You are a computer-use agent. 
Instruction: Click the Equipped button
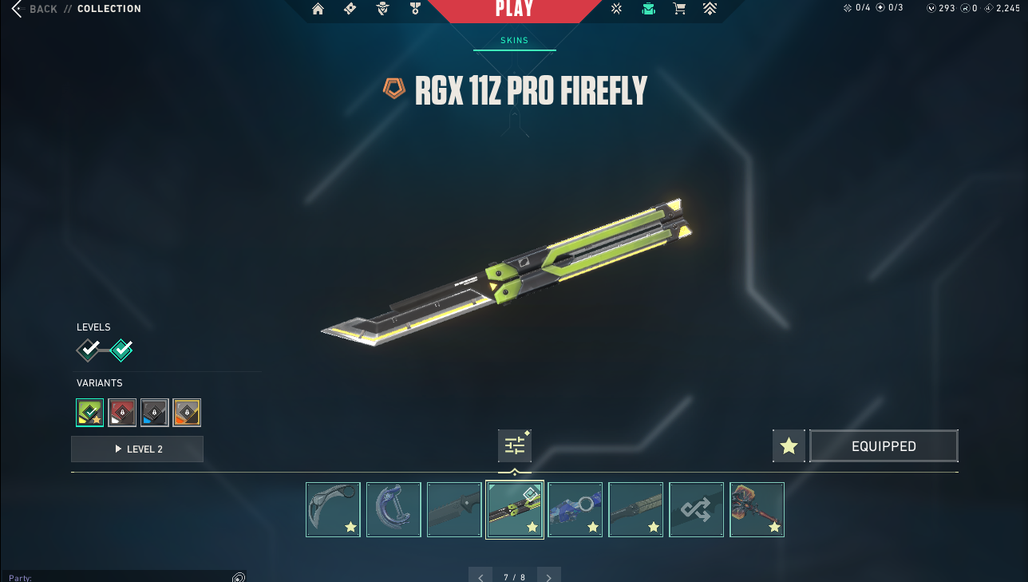pyautogui.click(x=884, y=446)
